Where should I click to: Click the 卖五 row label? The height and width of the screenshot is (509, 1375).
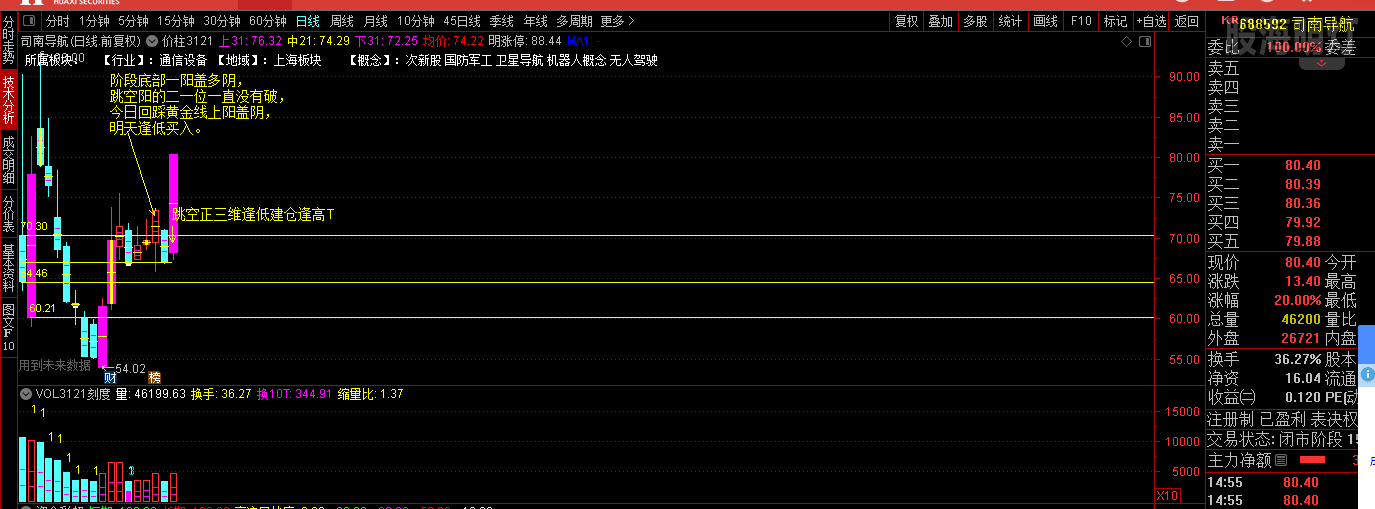point(1223,69)
